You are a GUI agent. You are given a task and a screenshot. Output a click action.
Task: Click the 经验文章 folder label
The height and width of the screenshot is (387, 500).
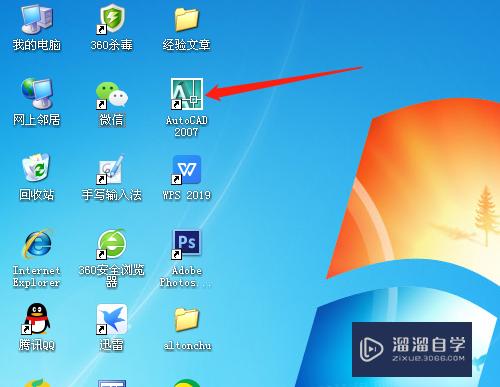click(187, 45)
